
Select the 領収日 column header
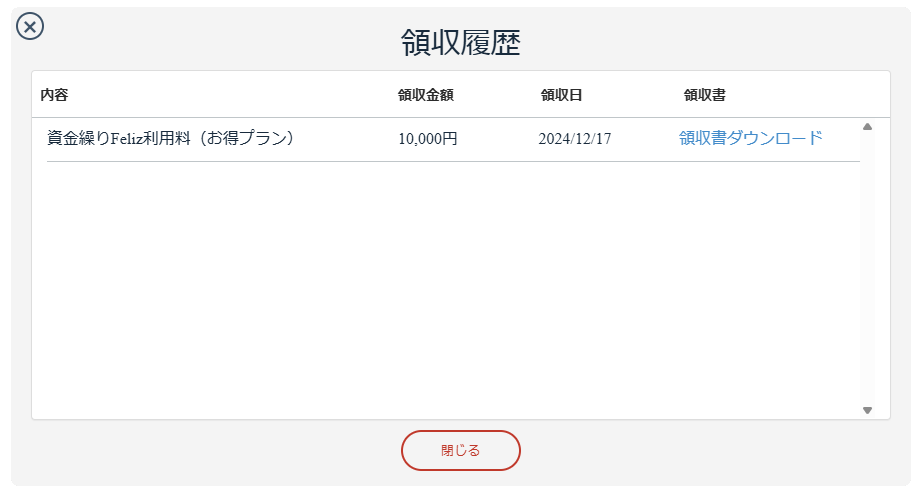point(562,95)
